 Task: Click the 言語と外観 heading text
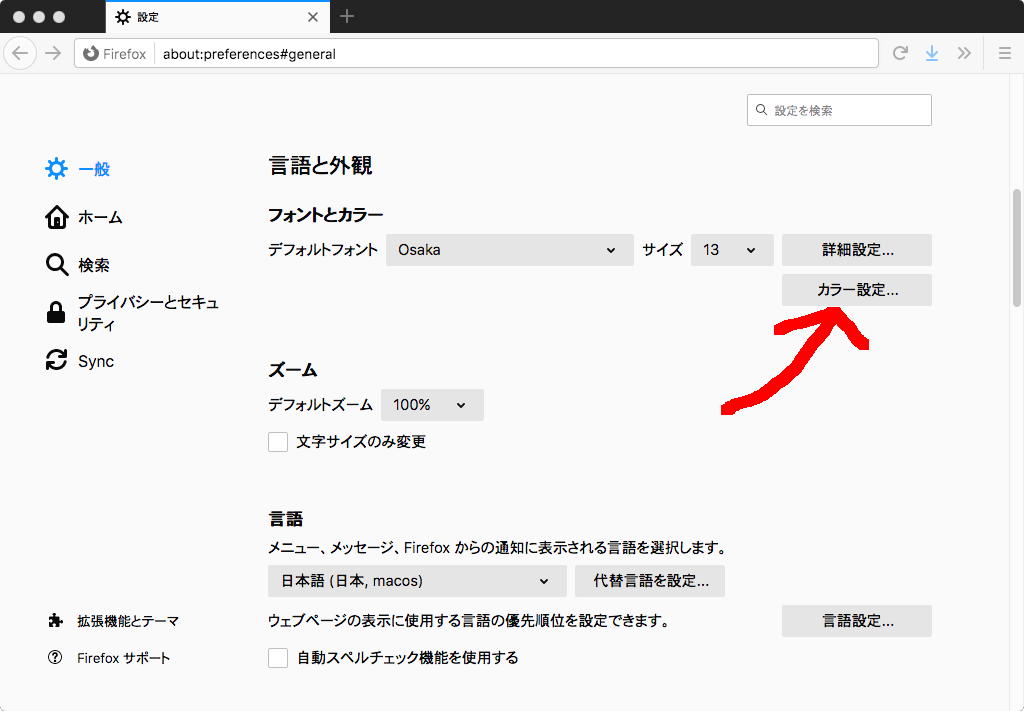click(x=320, y=166)
